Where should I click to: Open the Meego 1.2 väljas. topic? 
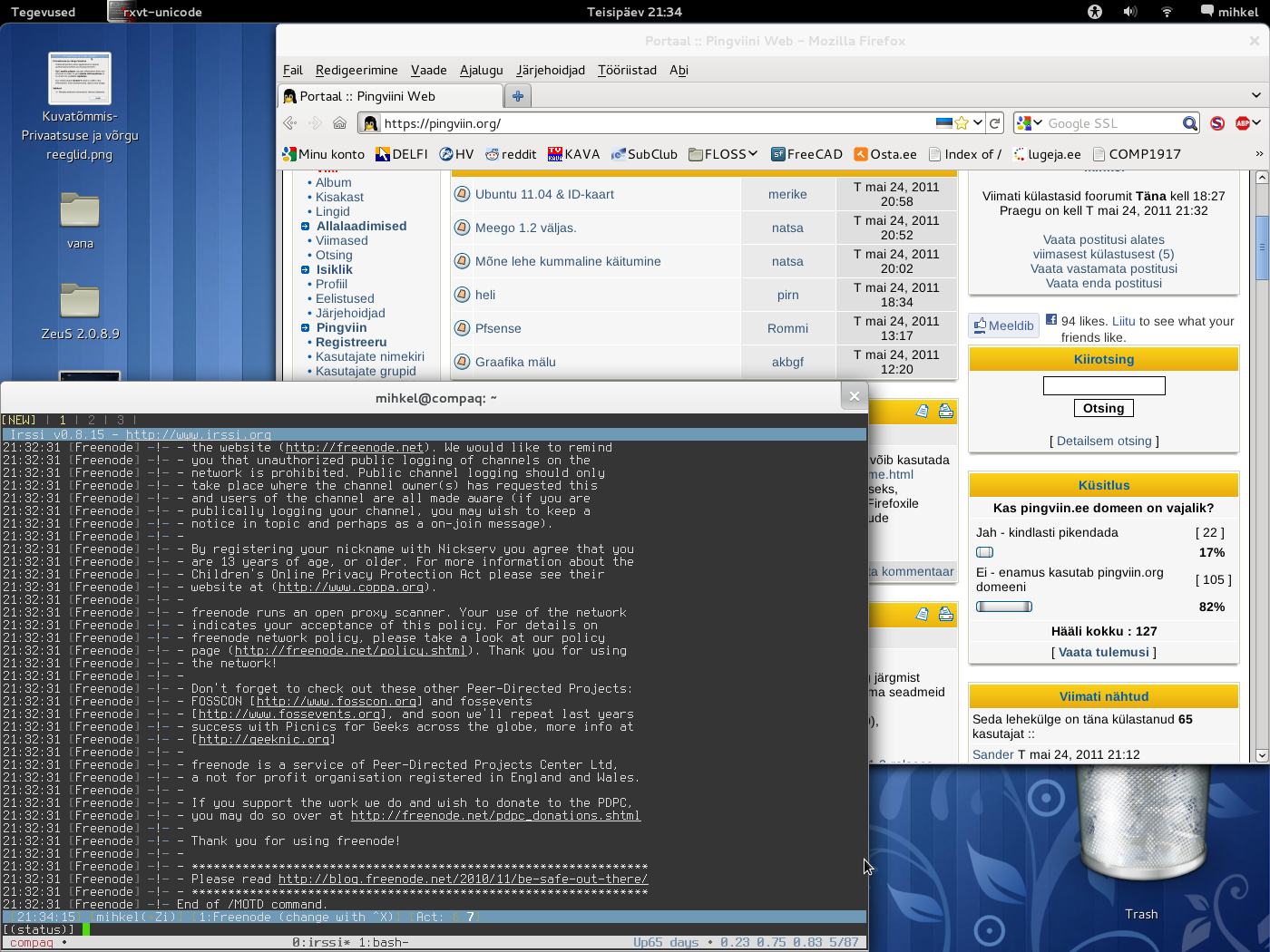(526, 228)
